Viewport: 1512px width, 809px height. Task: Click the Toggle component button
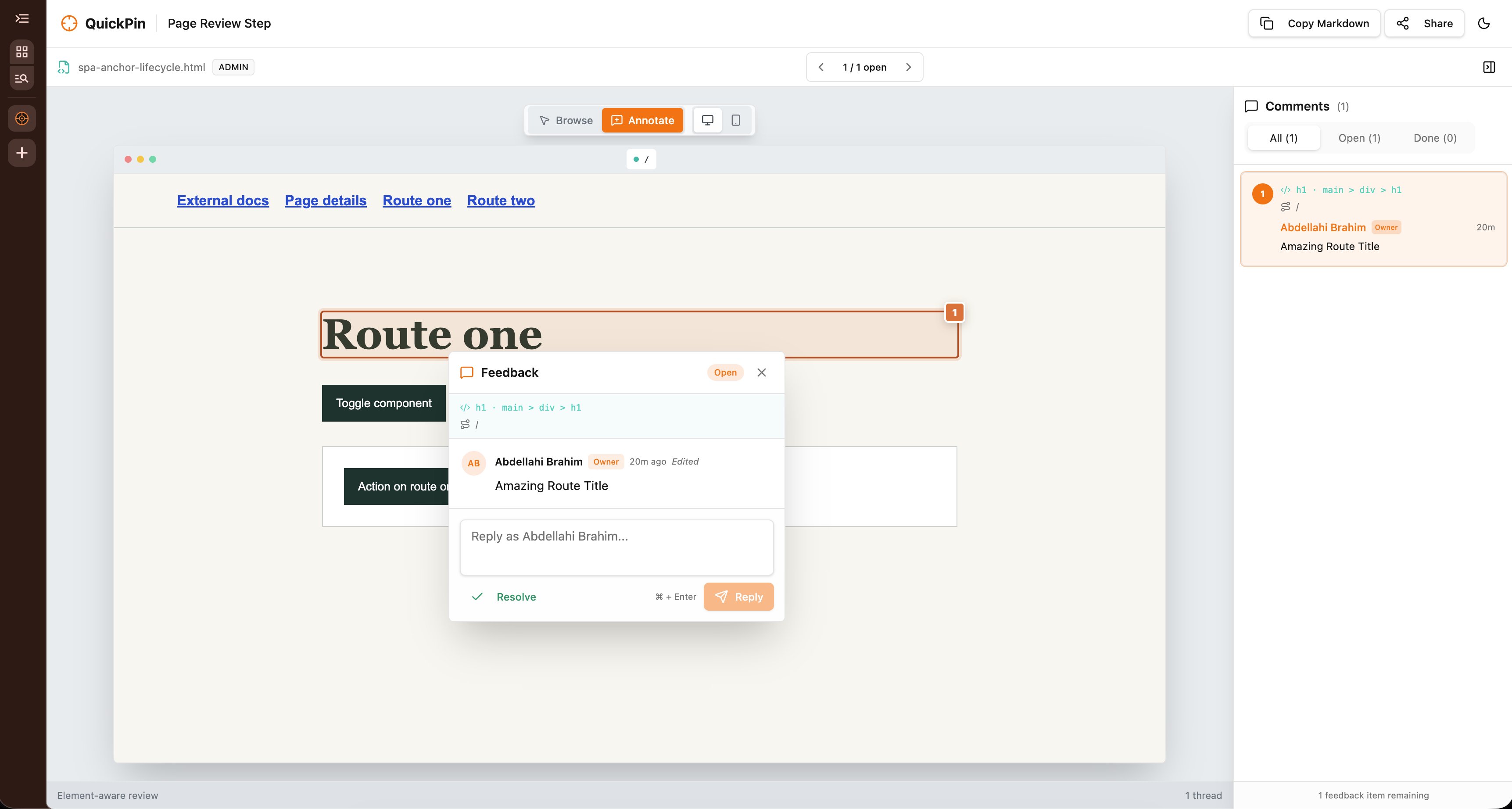click(x=384, y=403)
